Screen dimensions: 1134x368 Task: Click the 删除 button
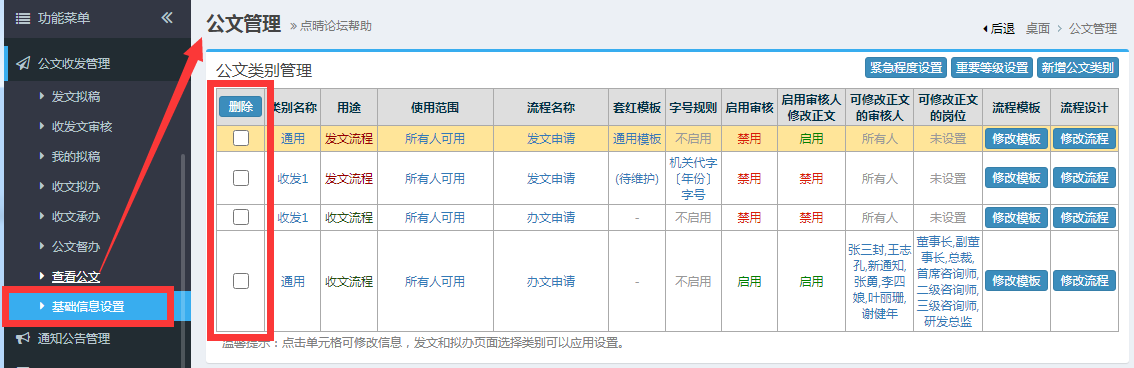pos(241,107)
